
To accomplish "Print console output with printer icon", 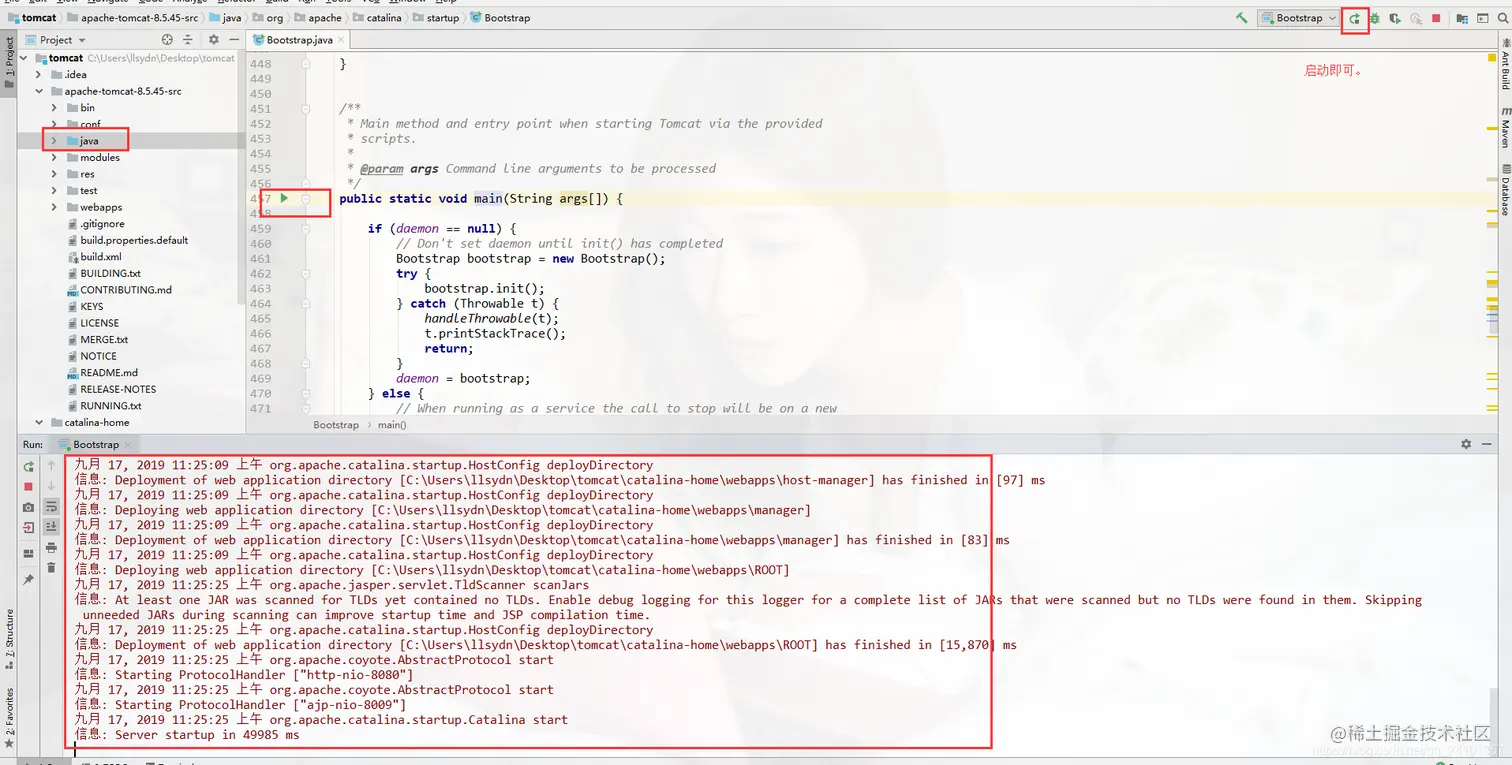I will click(51, 548).
